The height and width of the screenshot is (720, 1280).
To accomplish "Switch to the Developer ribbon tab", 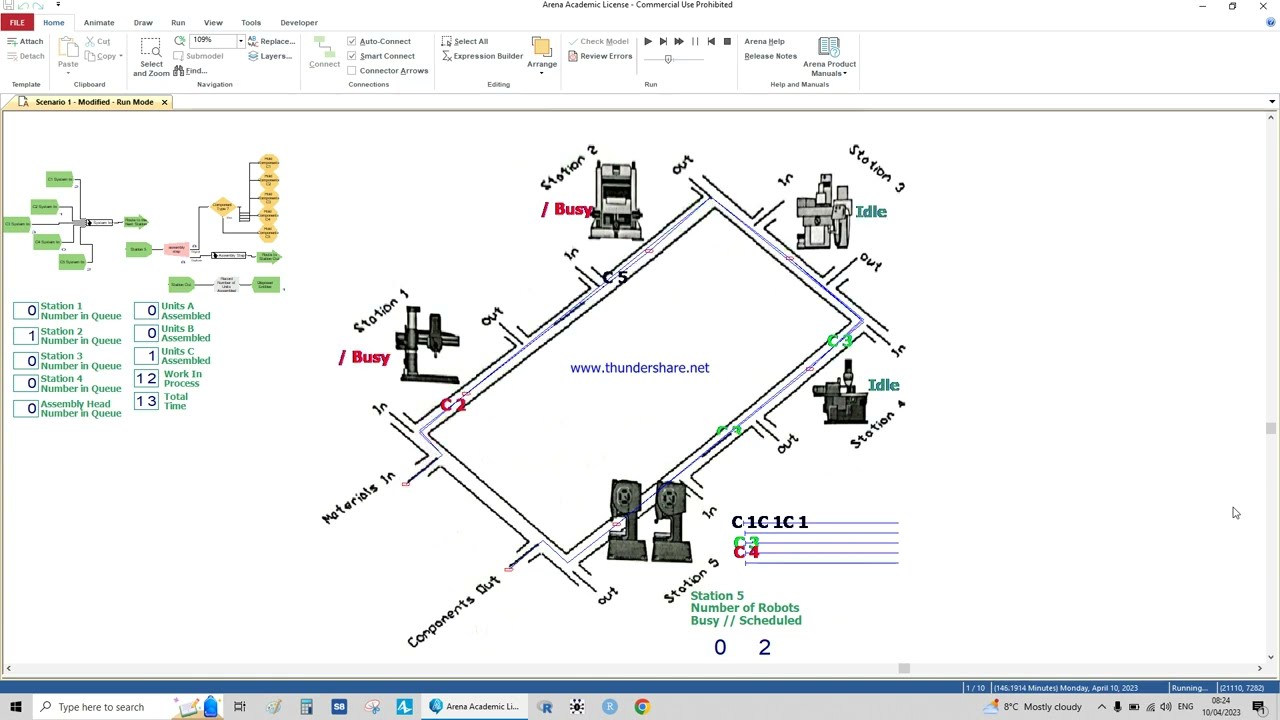I will 299,22.
